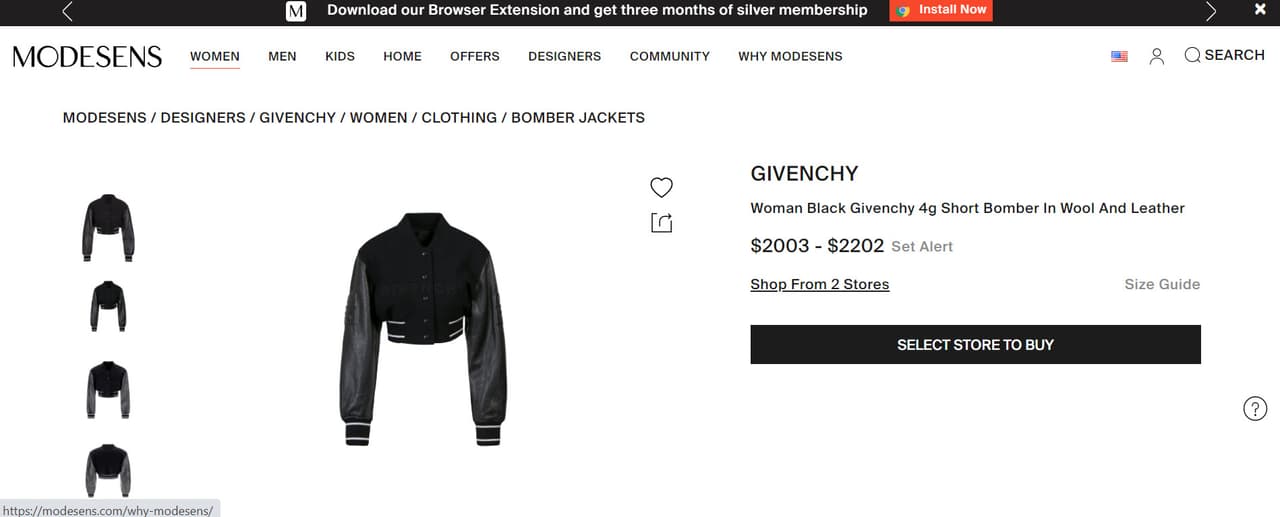The width and height of the screenshot is (1280, 517).
Task: Open search via magnifier icon
Action: tap(1192, 55)
